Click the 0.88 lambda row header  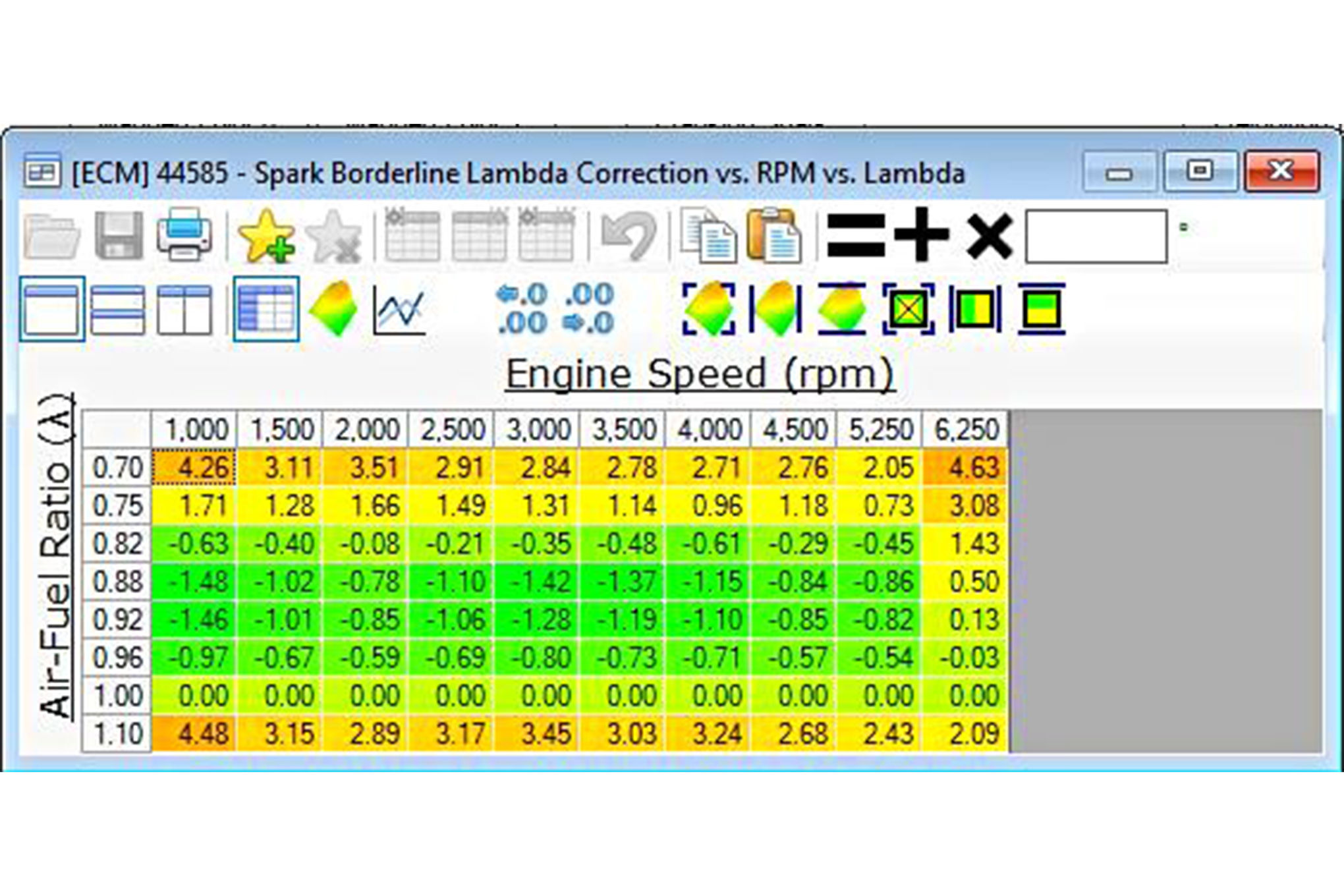(x=117, y=582)
